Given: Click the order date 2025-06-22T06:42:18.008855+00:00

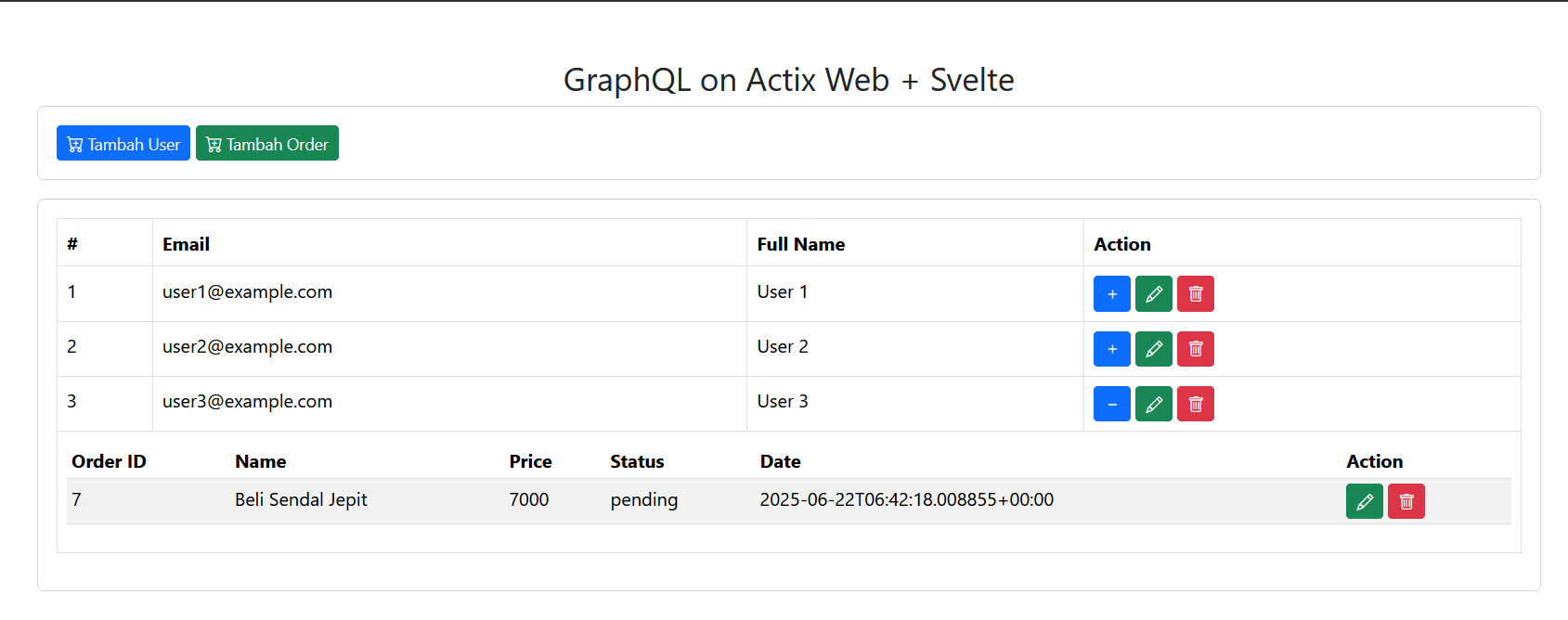Looking at the screenshot, I should point(907,499).
